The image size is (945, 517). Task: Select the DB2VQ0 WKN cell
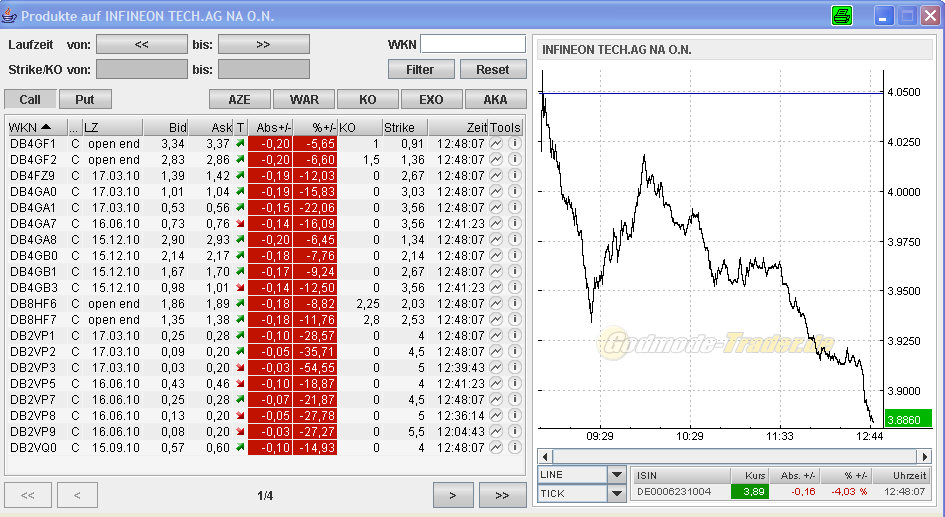click(x=34, y=447)
